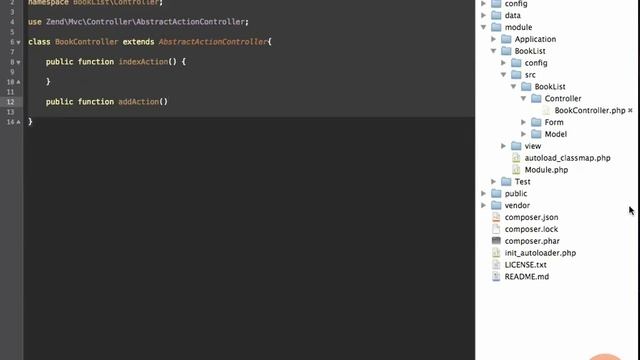This screenshot has height=360, width=640.
Task: Expand the Model folder
Action: click(x=523, y=134)
